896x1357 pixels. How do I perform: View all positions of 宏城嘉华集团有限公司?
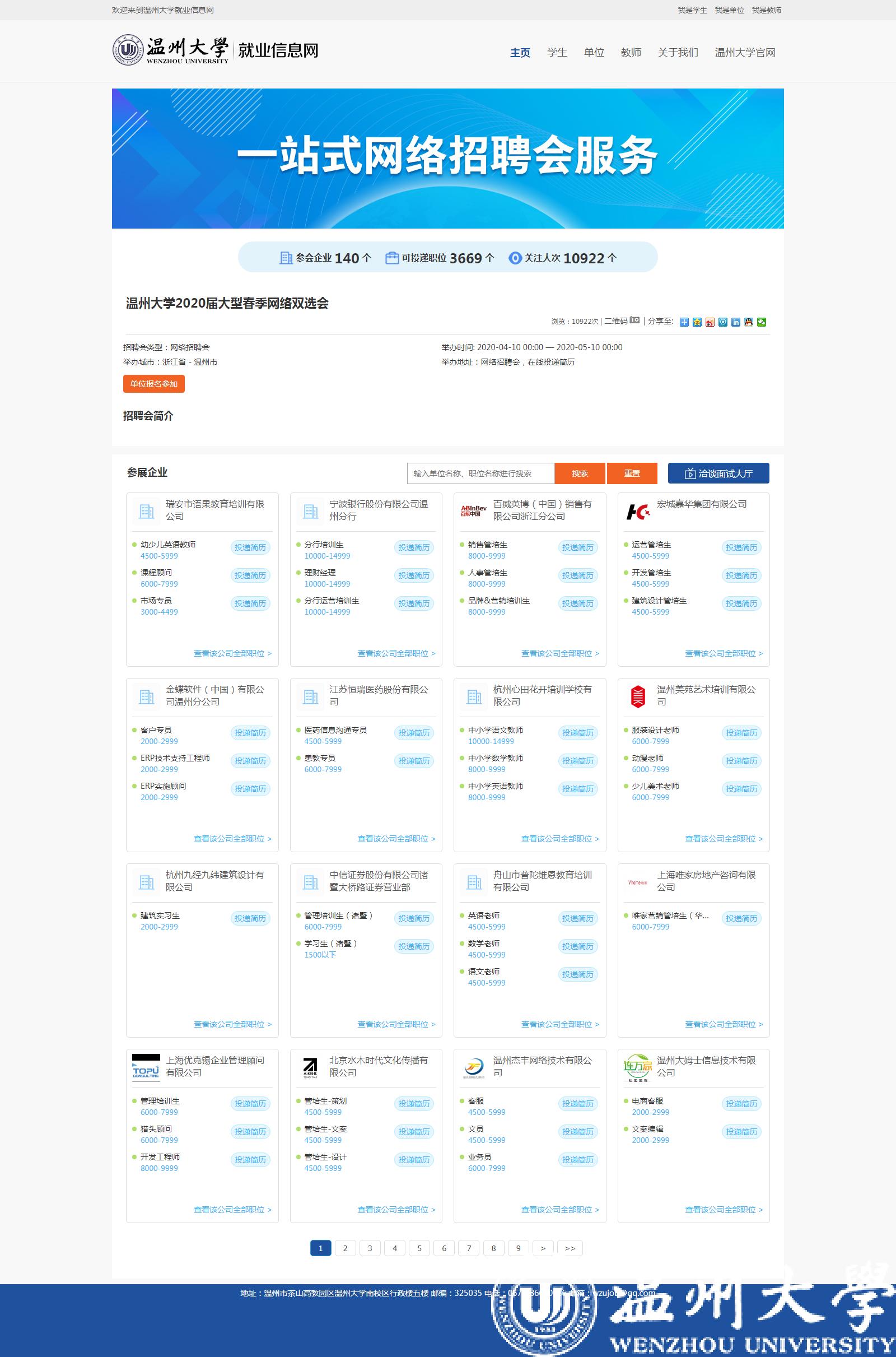[x=724, y=653]
